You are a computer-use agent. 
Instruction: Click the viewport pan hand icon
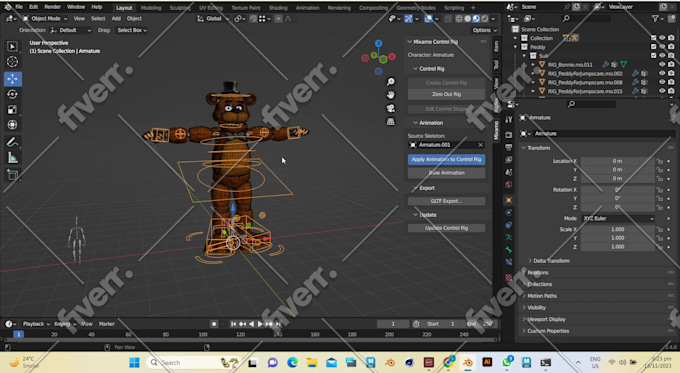tap(391, 95)
